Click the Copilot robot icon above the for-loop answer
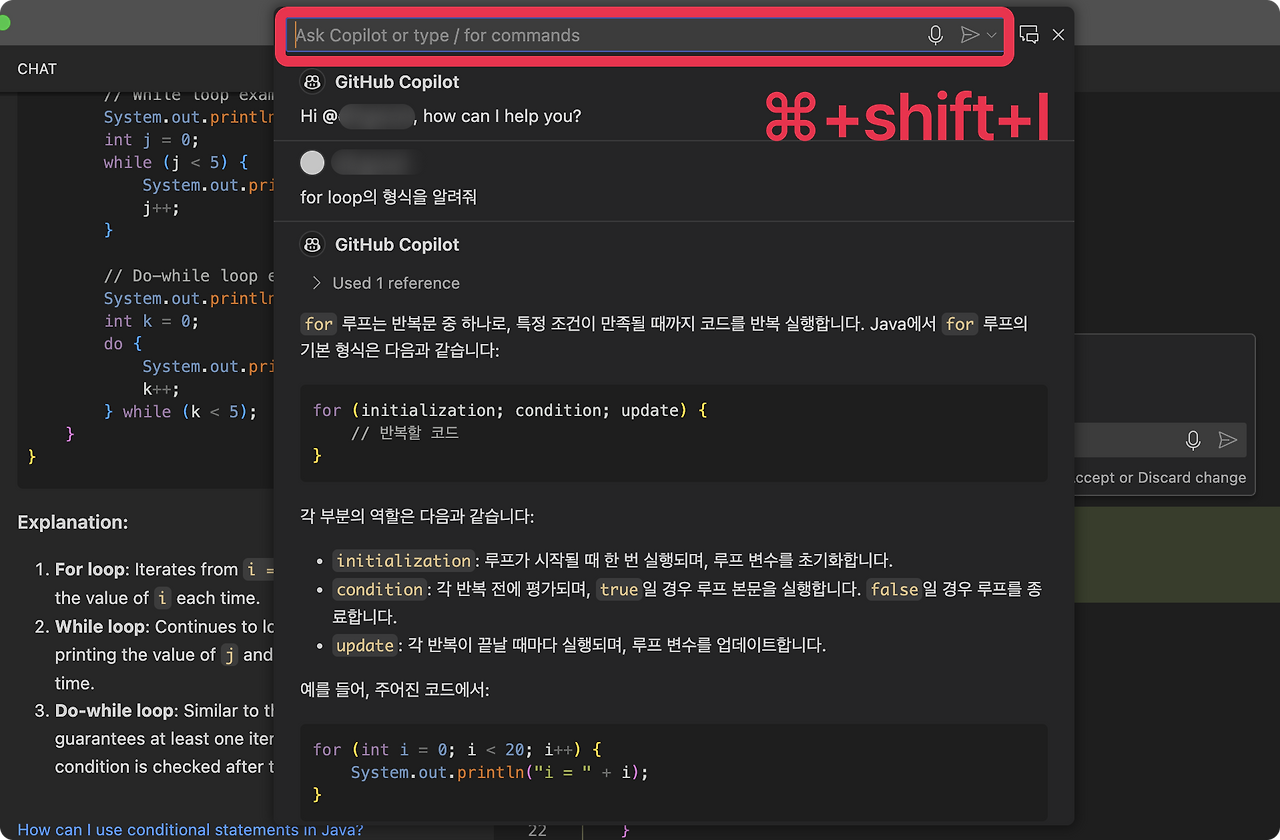Viewport: 1280px width, 840px height. pos(312,244)
